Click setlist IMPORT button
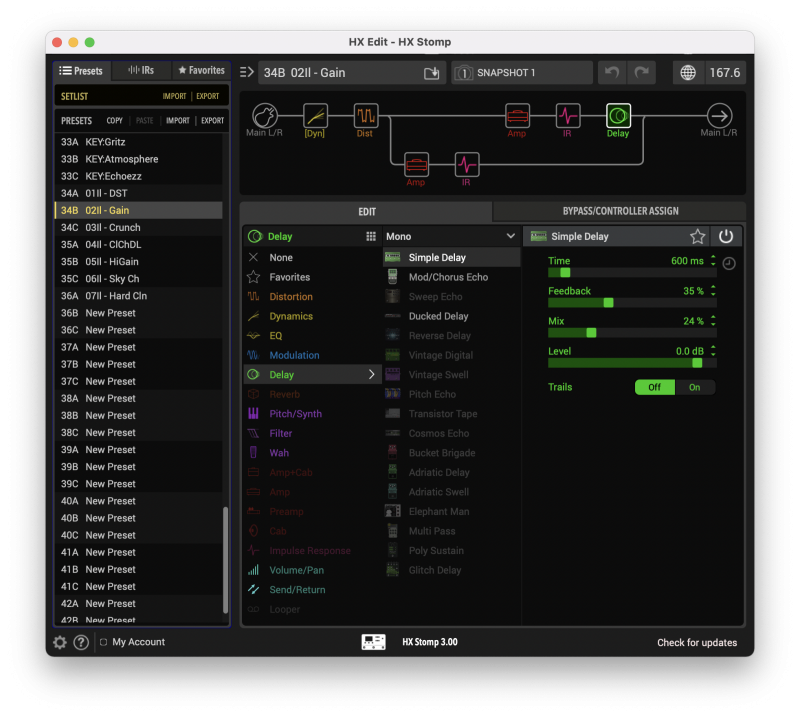The height and width of the screenshot is (717, 800). (174, 96)
